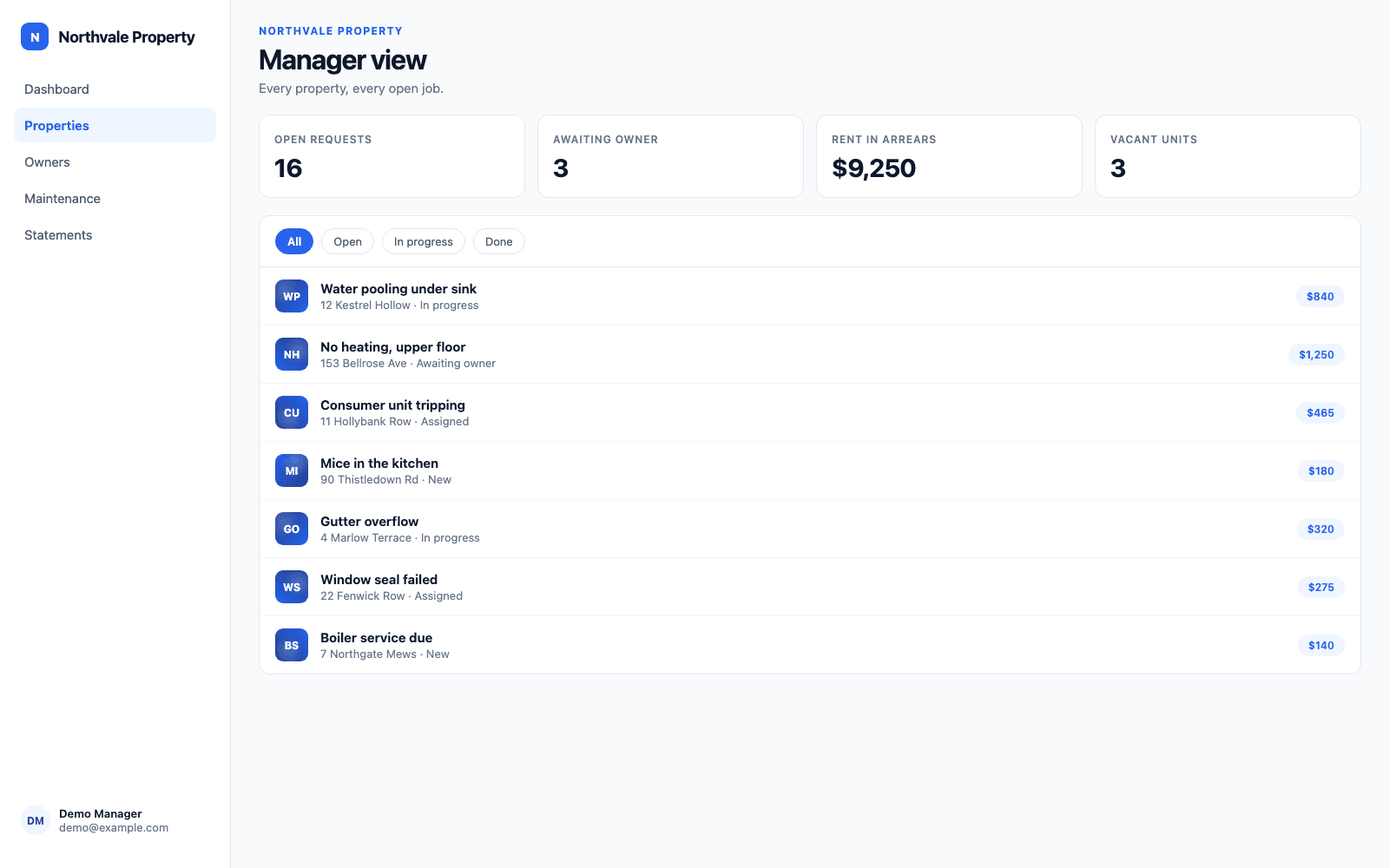Select Properties in the sidebar
The image size is (1389, 868).
coord(115,126)
